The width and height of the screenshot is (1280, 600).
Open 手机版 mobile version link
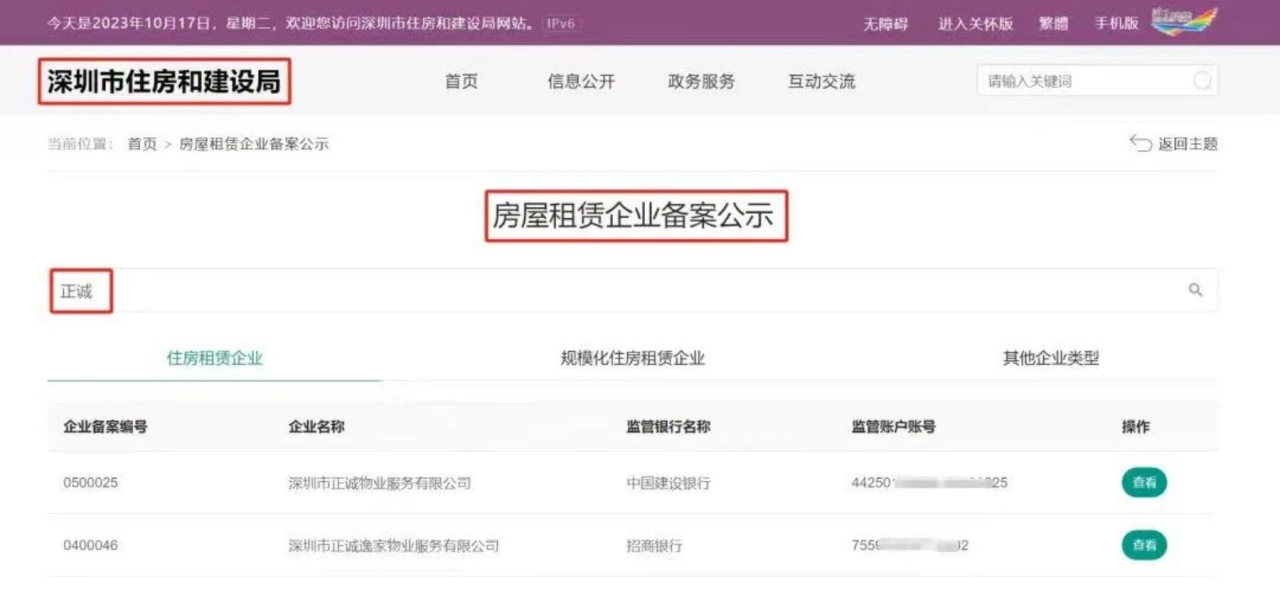(1116, 24)
